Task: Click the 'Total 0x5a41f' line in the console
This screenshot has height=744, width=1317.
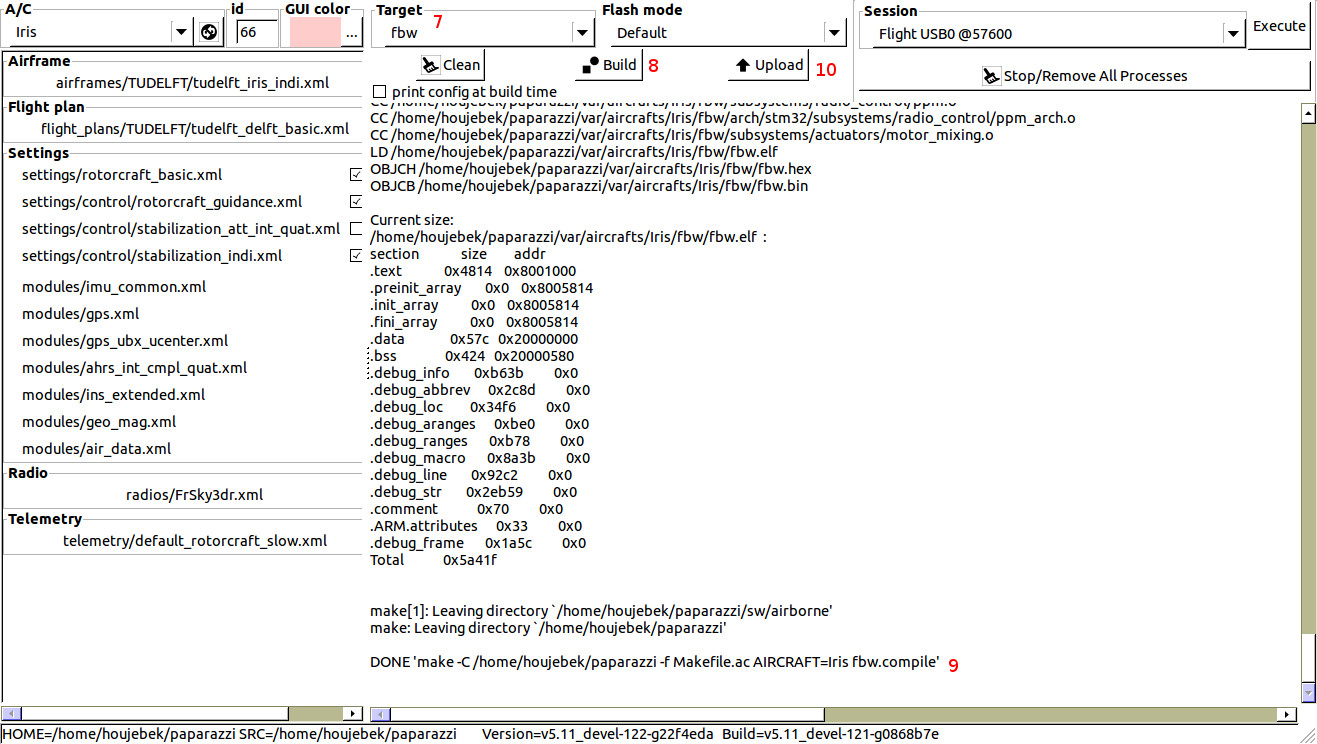Action: pos(433,560)
